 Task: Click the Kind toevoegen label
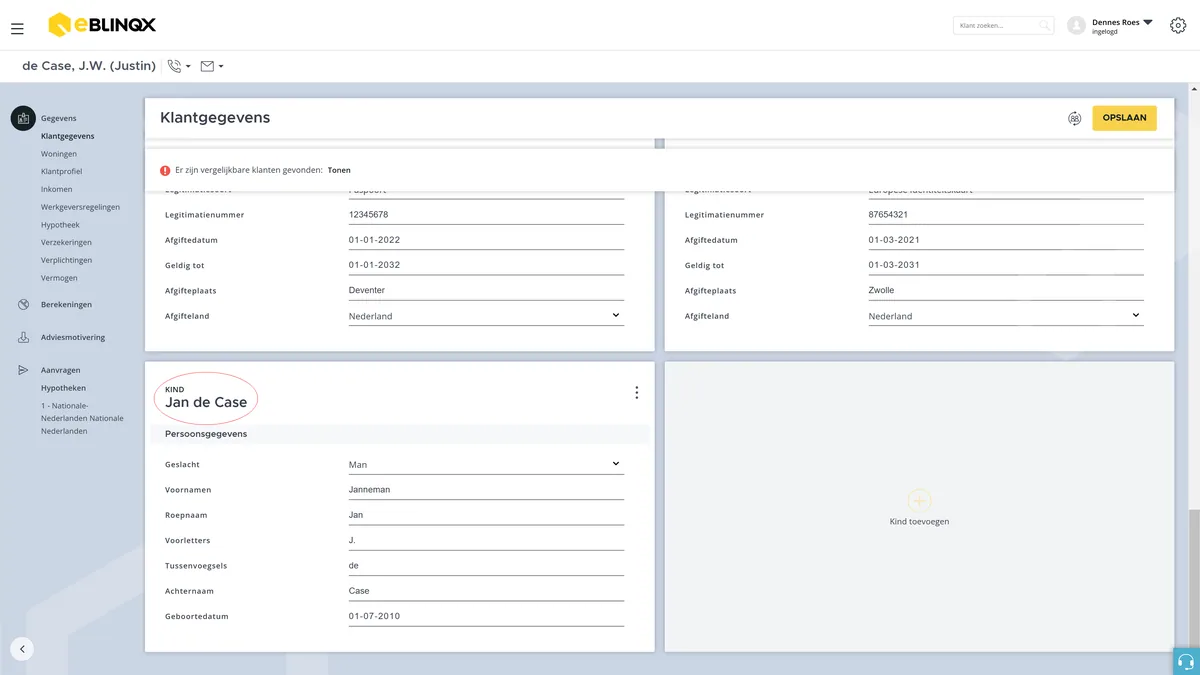coord(919,522)
